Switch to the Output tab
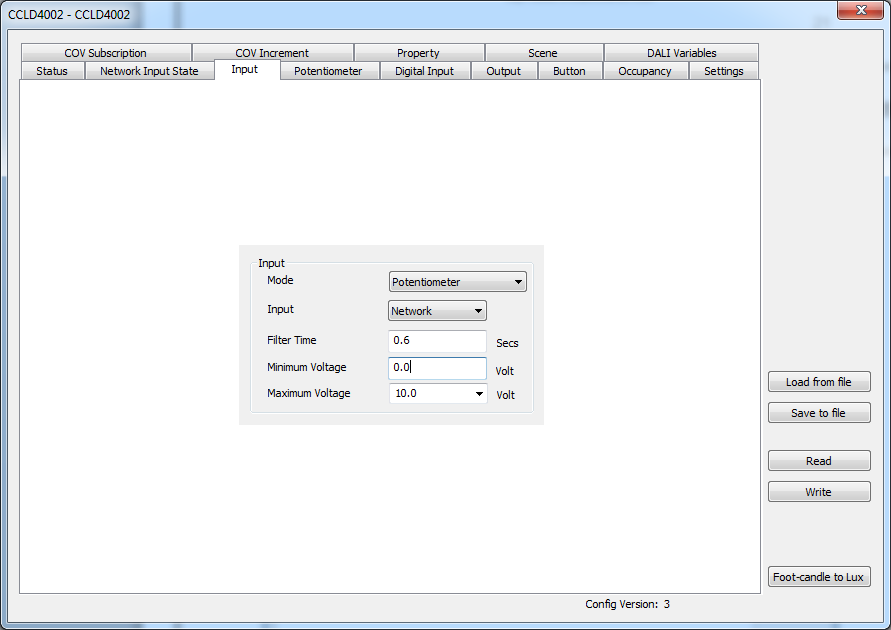 (503, 71)
